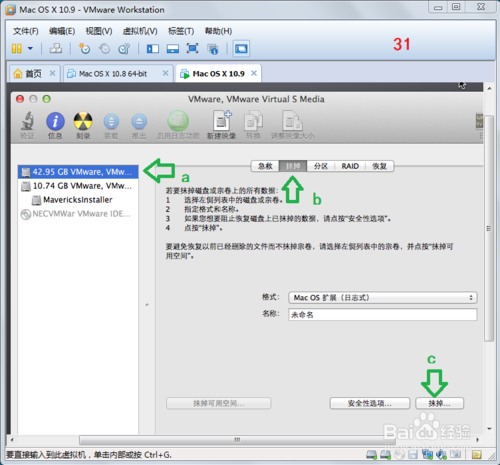
Task: Open the 虚拟机(V) menu
Action: pos(140,31)
